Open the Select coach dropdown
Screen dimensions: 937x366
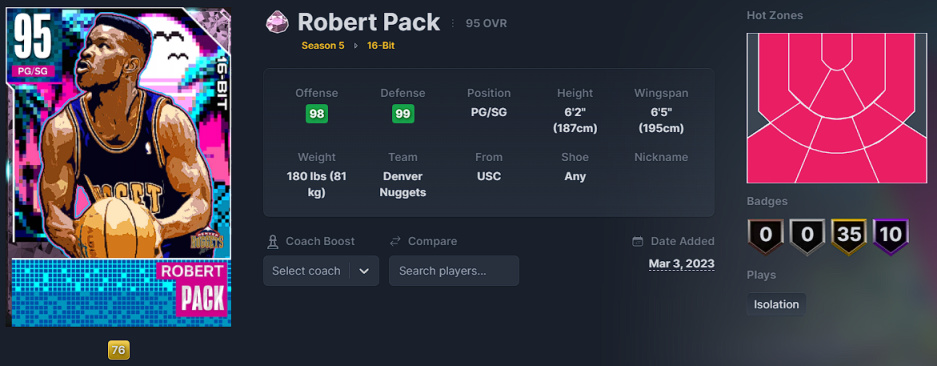[x=321, y=271]
